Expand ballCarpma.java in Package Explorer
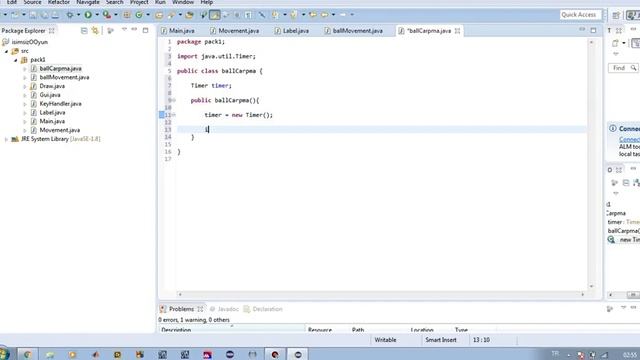Screen dimensions: 640x360 (24, 69)
